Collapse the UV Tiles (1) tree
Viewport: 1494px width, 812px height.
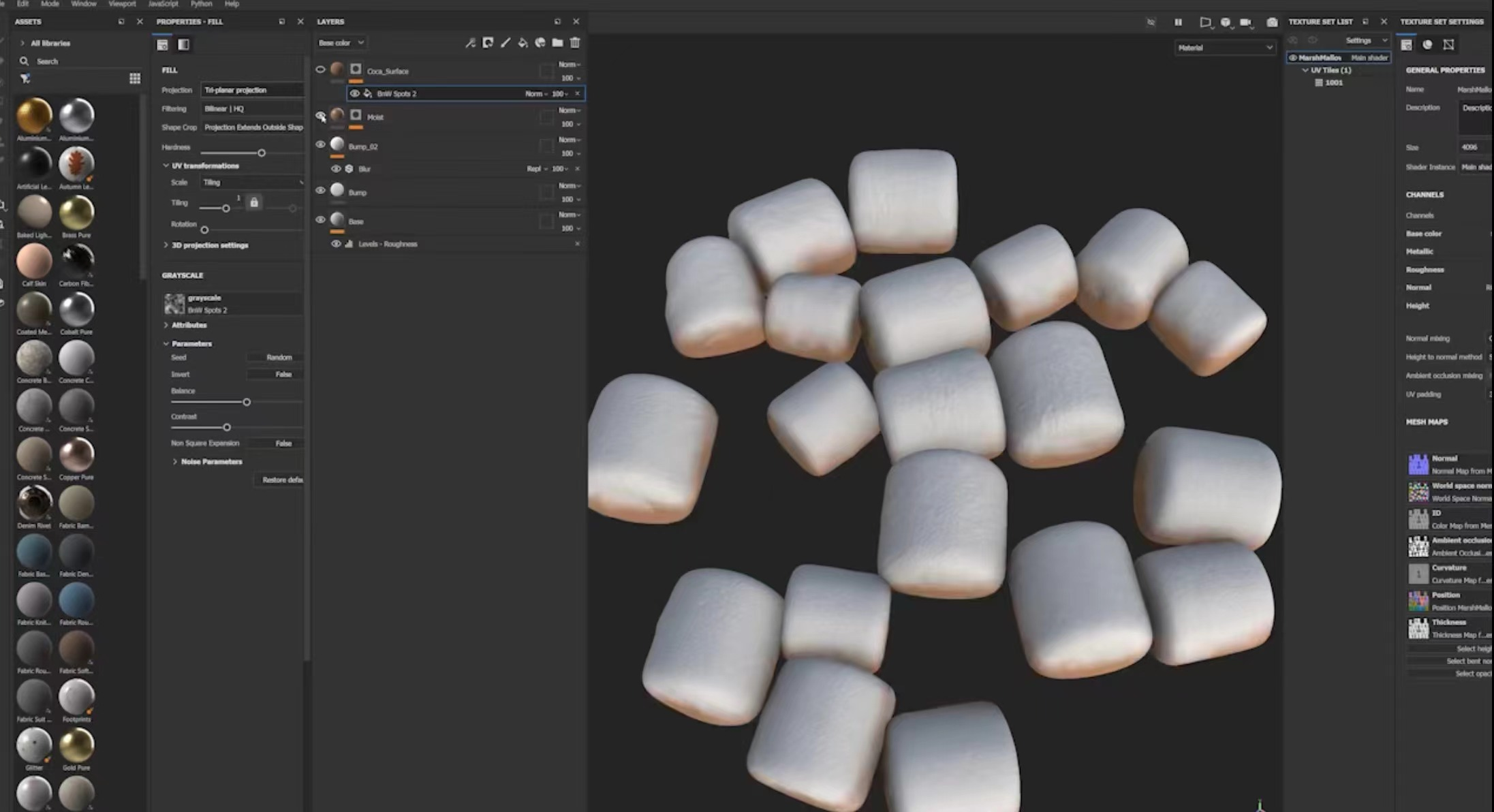click(1305, 70)
